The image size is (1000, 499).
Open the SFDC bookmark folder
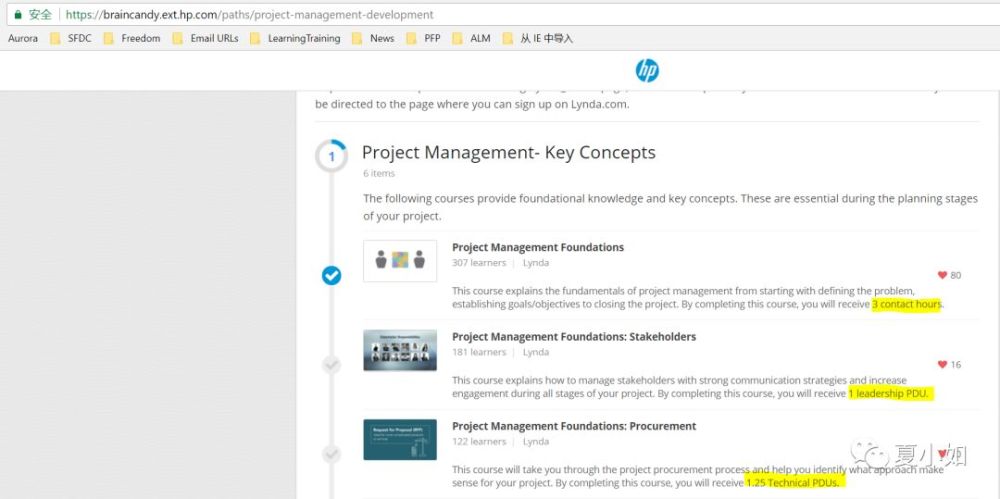point(71,38)
